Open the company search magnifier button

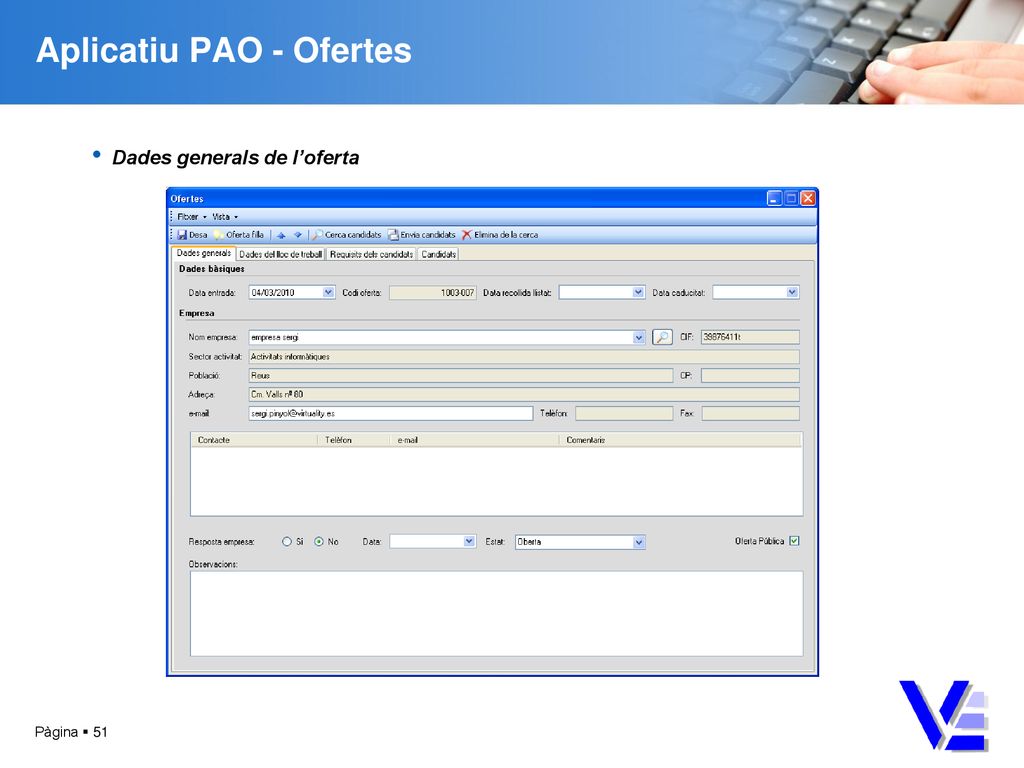pyautogui.click(x=662, y=337)
